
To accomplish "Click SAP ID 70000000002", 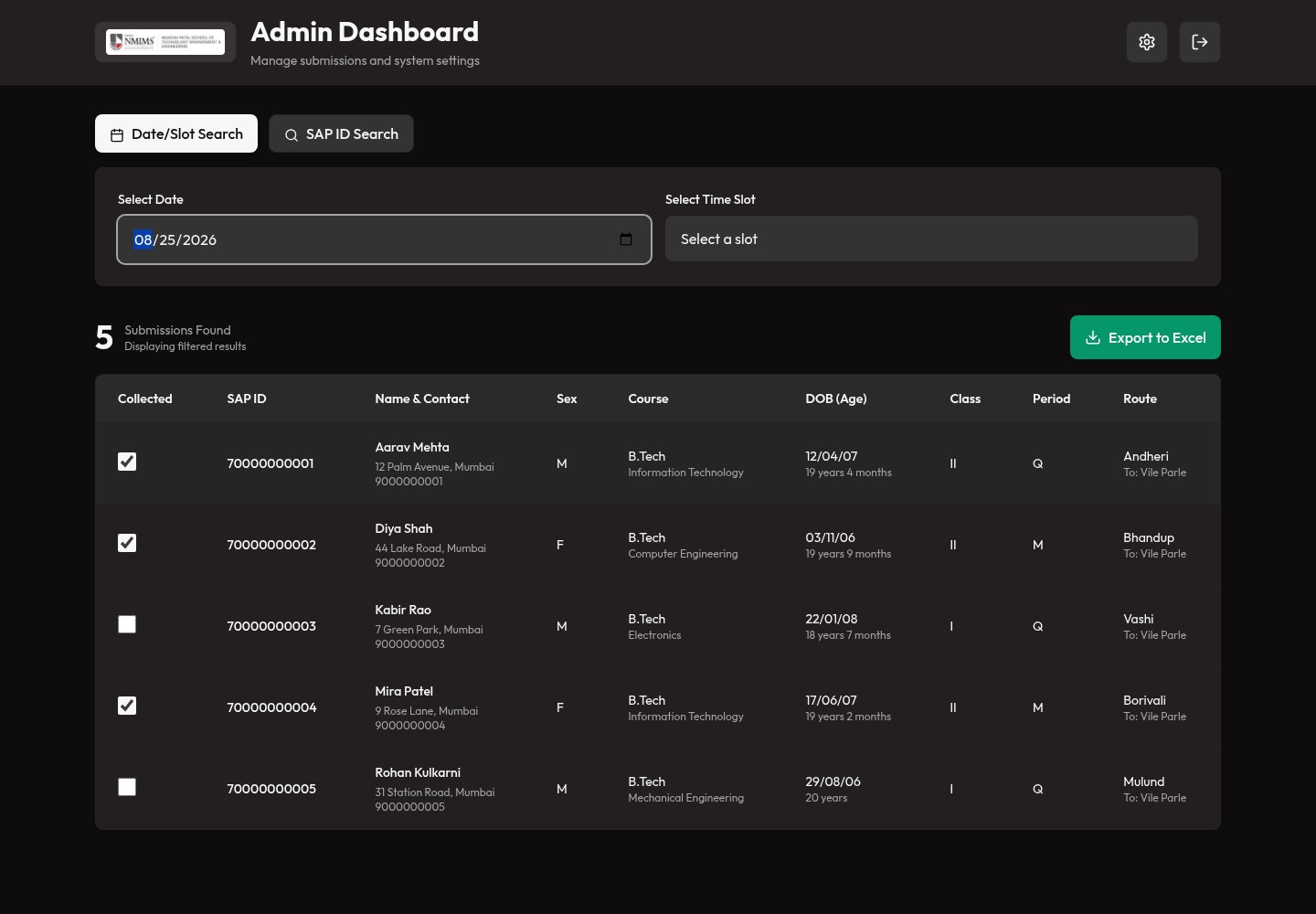I will point(271,545).
